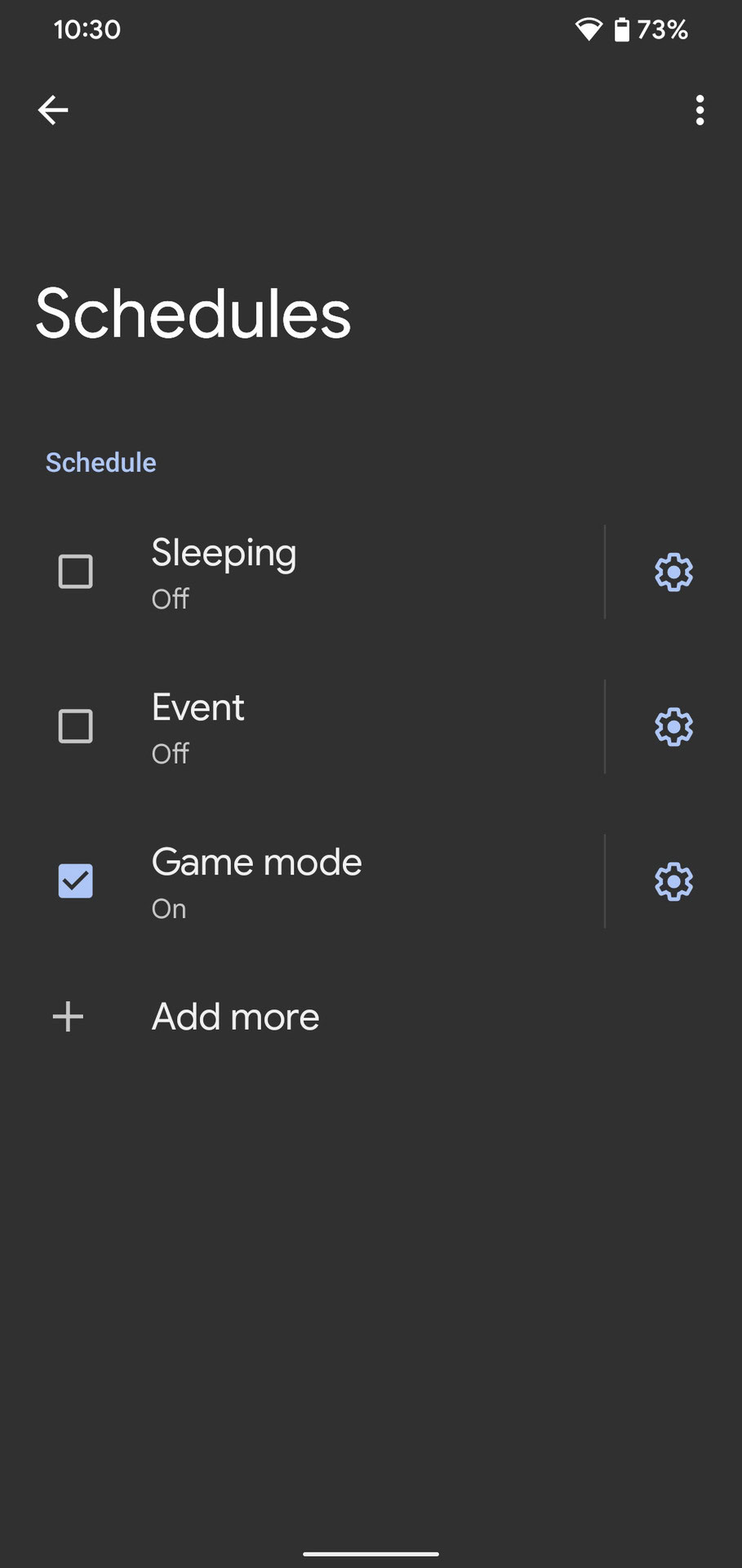Tap the clock time in status bar
The height and width of the screenshot is (1568, 742).
(x=87, y=30)
